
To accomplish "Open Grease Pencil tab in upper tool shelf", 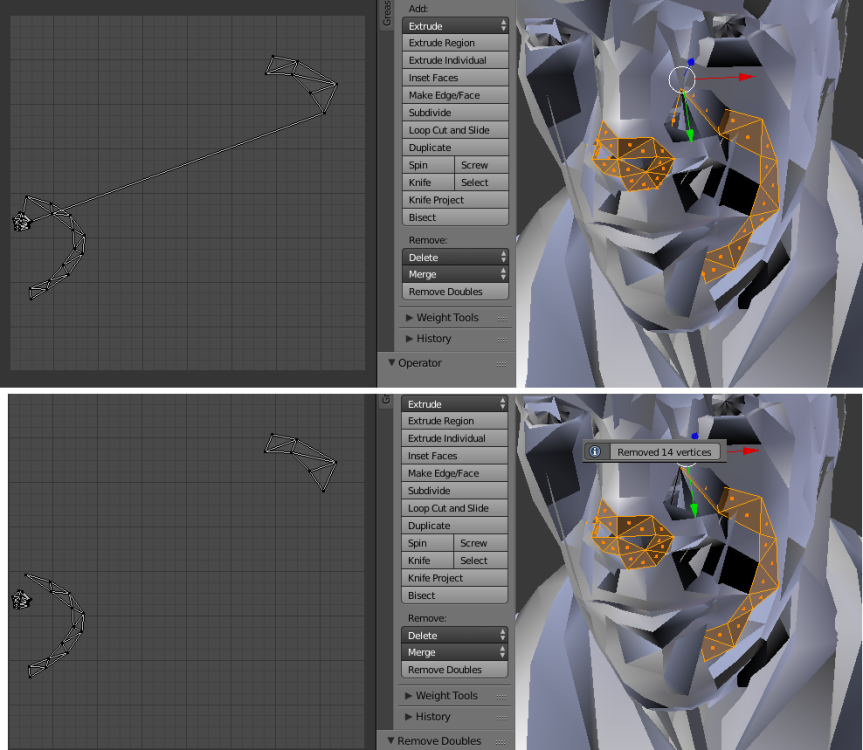I will pyautogui.click(x=387, y=14).
